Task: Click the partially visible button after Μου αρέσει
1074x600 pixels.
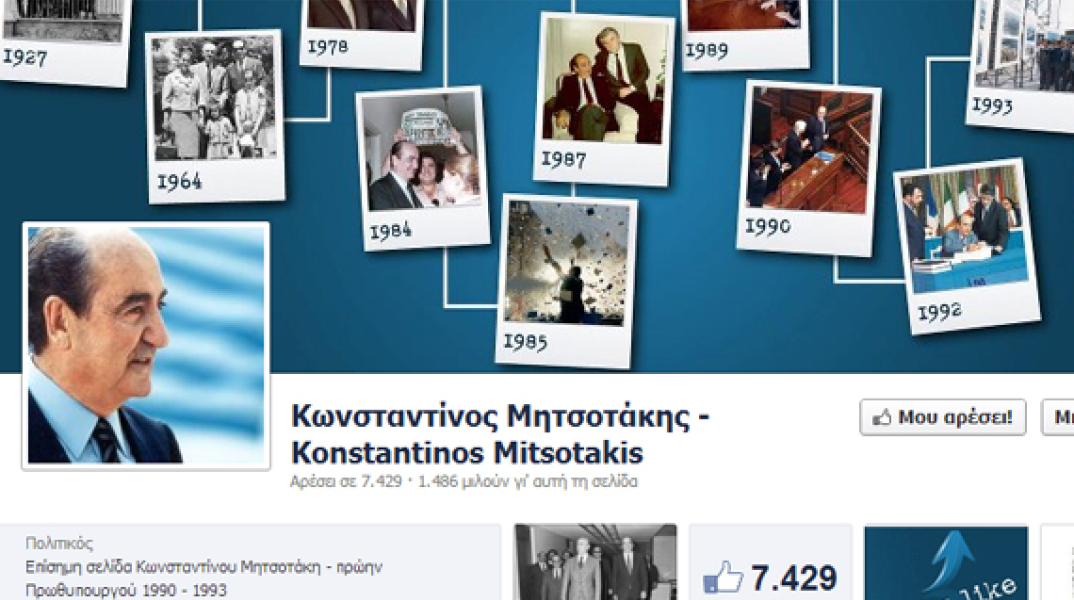Action: click(x=1058, y=417)
